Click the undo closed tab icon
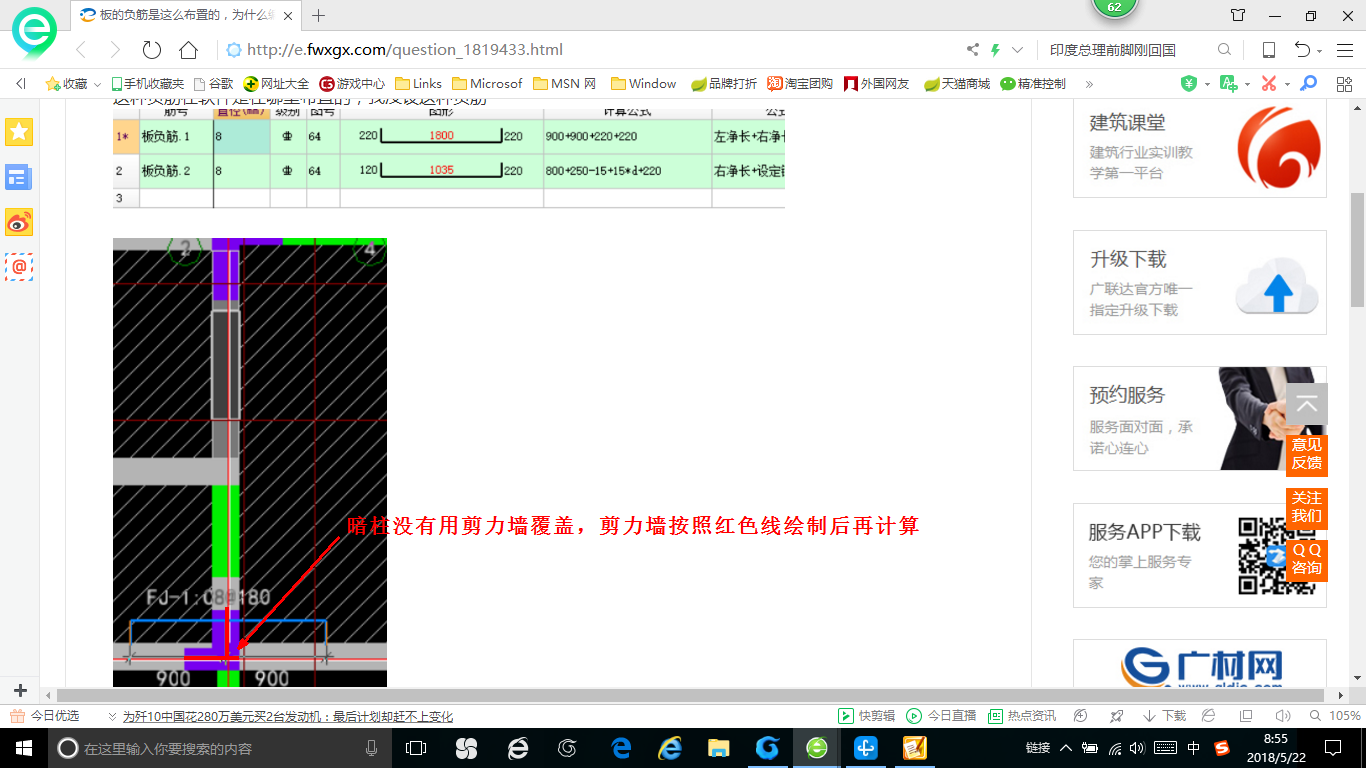 click(x=1302, y=50)
